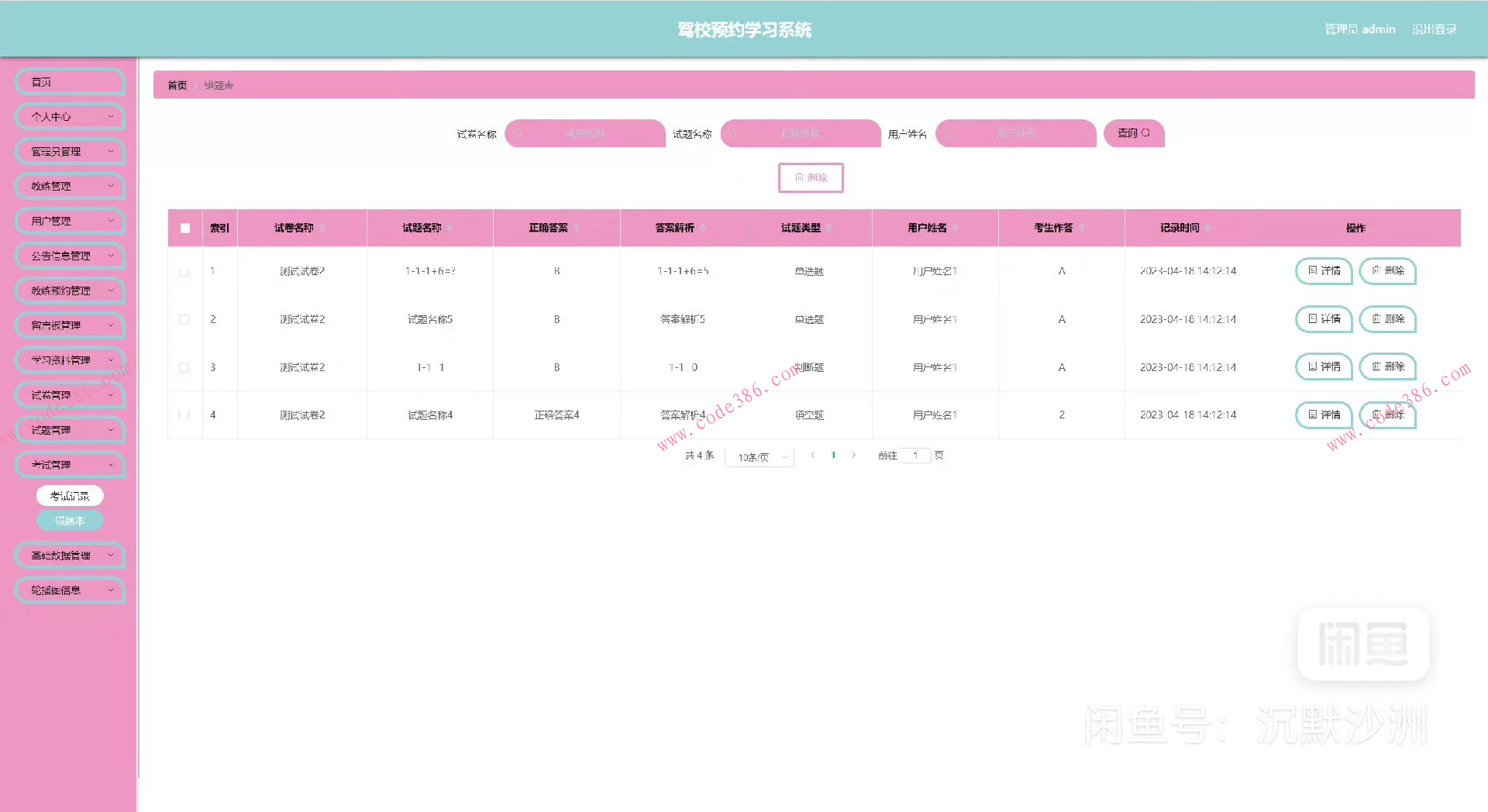
Task: Expand the 教练管理 sidebar menu
Action: [x=70, y=186]
